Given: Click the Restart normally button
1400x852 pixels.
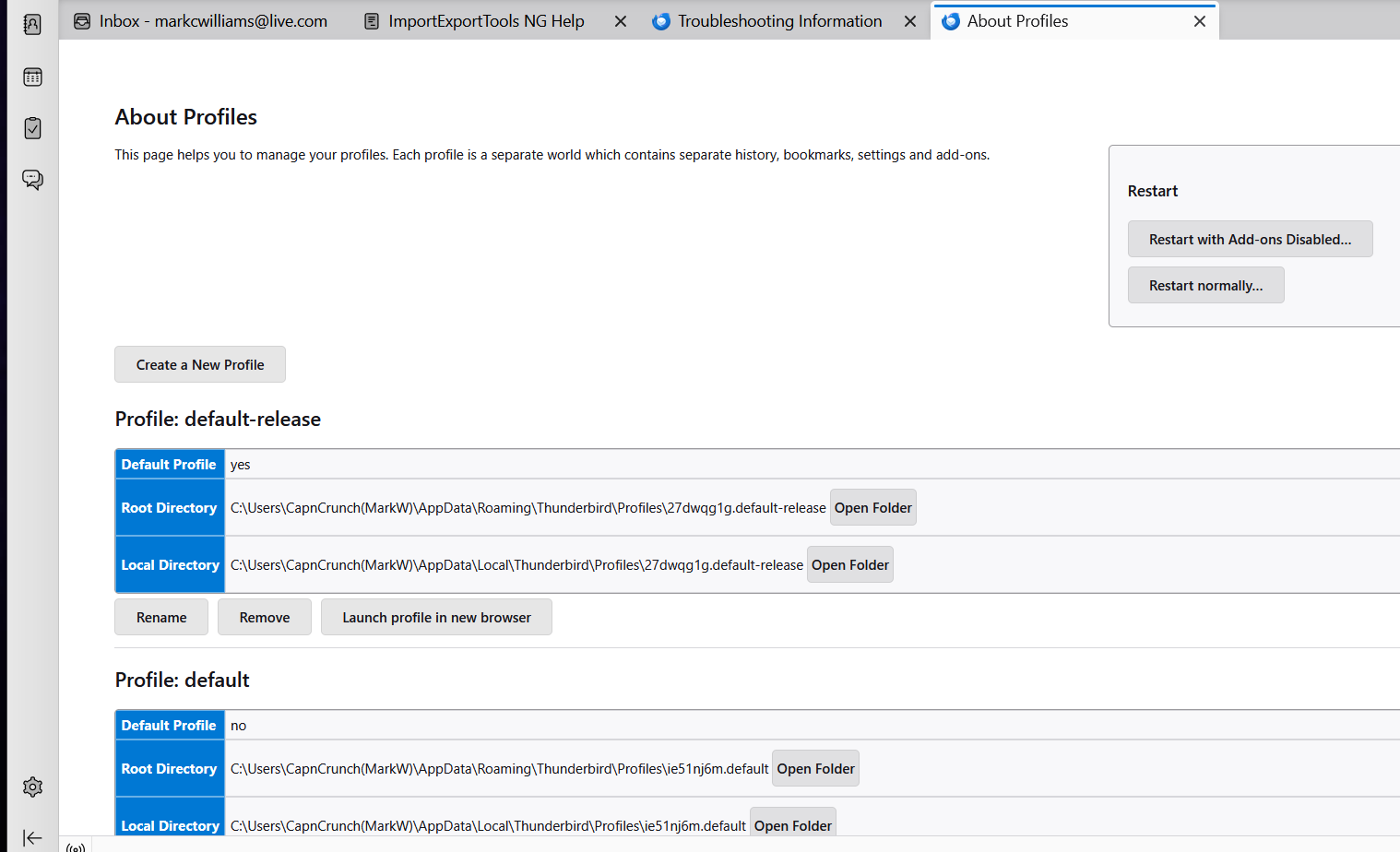Looking at the screenshot, I should coord(1205,285).
